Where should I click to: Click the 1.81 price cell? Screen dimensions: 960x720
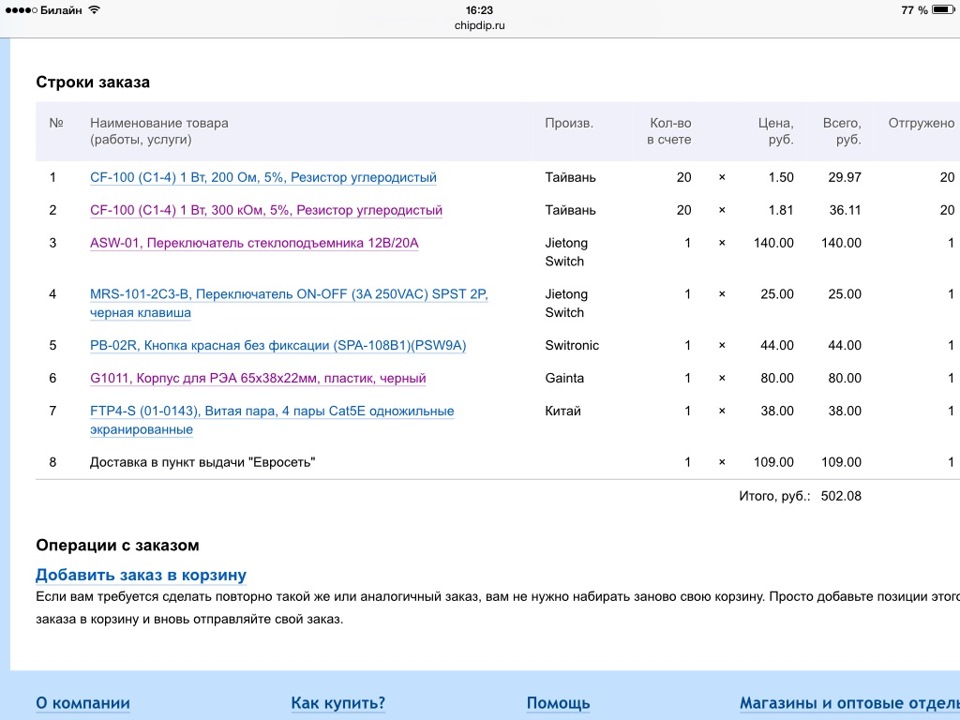[x=781, y=211]
